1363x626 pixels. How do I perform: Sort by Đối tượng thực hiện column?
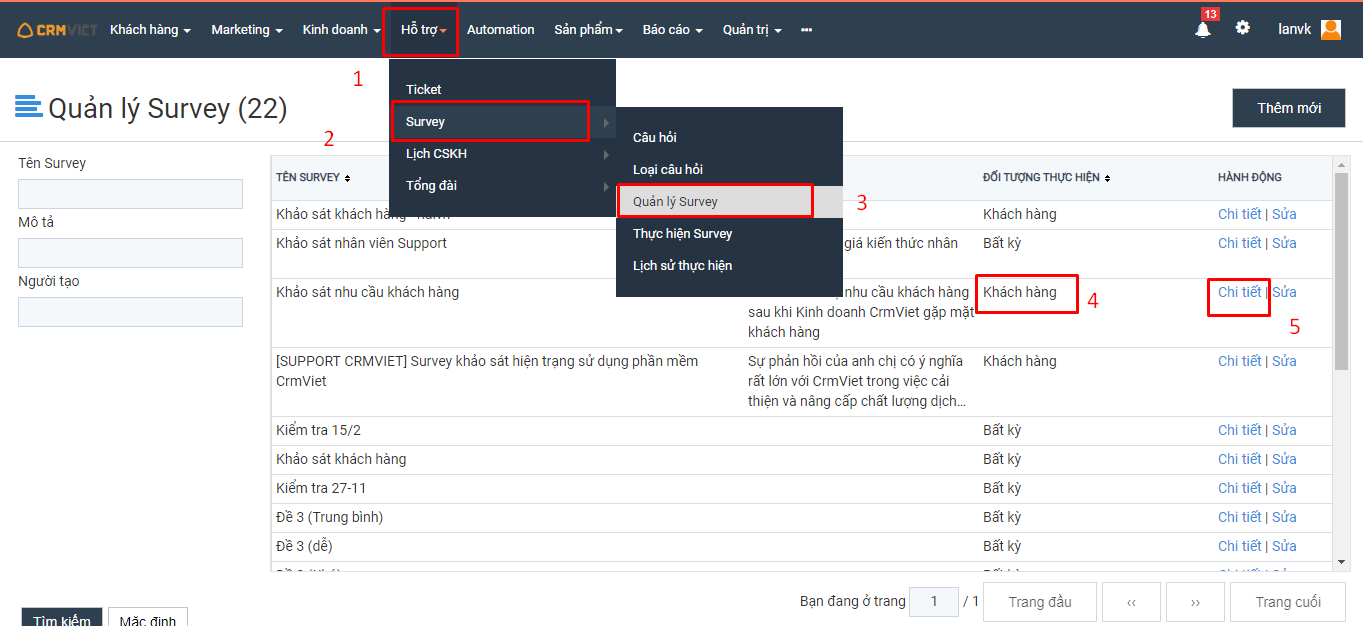pos(1107,178)
